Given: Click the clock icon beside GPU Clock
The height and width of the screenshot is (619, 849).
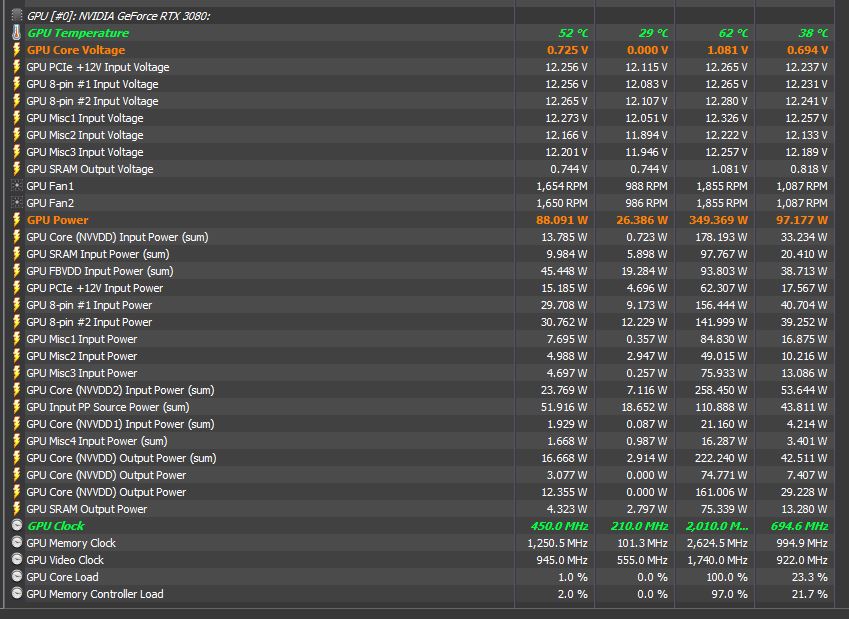Looking at the screenshot, I should coord(17,525).
